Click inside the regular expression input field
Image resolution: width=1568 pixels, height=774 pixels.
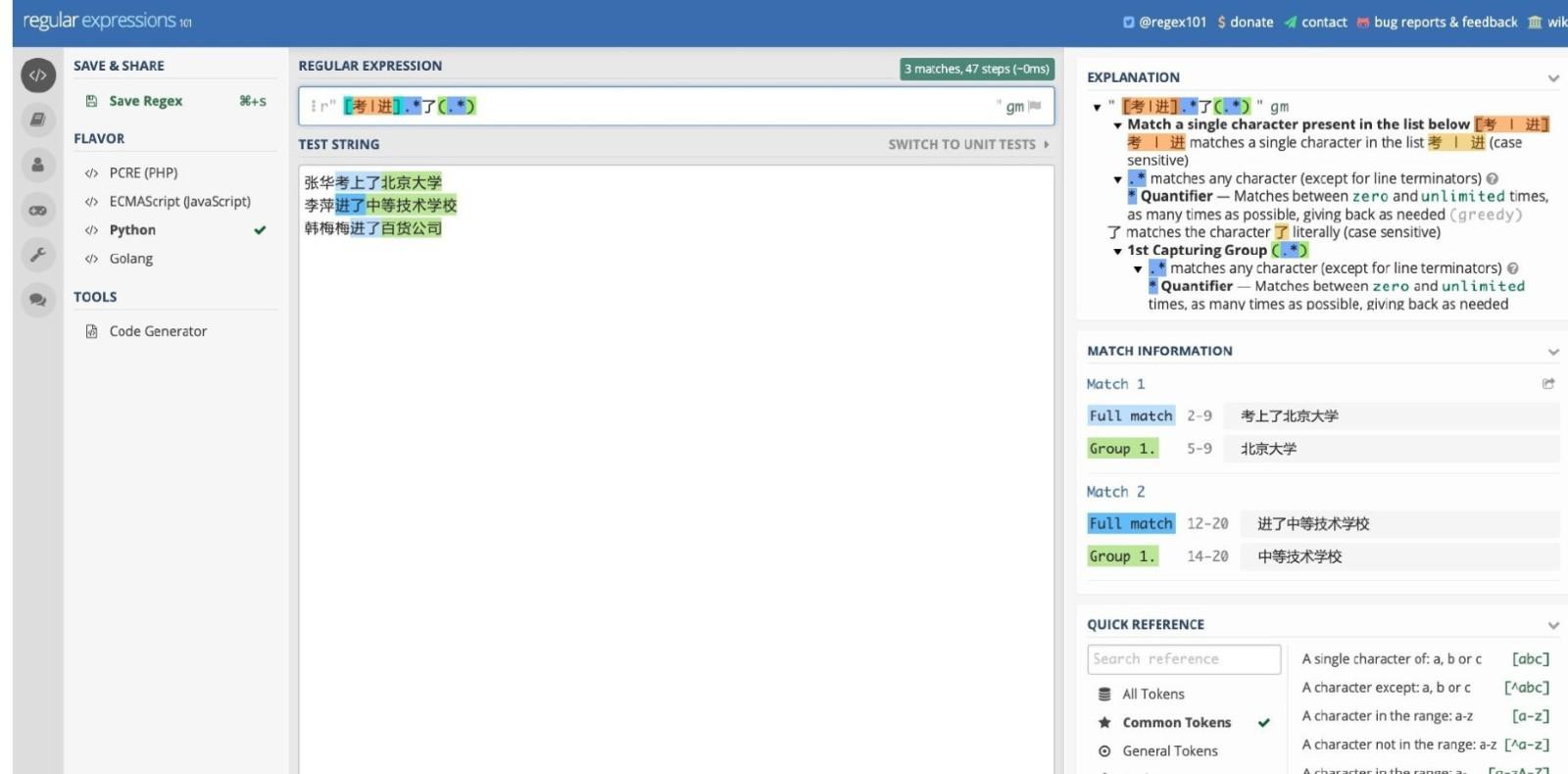coord(676,106)
